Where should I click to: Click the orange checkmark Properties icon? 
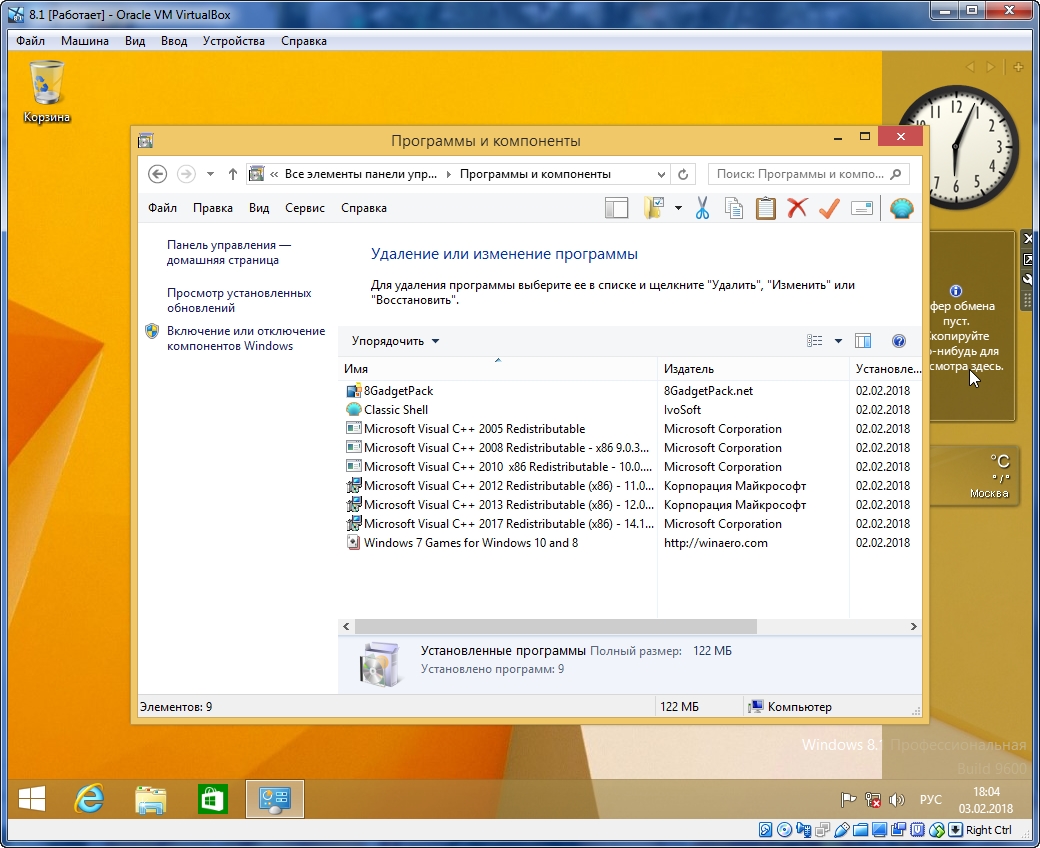(829, 208)
